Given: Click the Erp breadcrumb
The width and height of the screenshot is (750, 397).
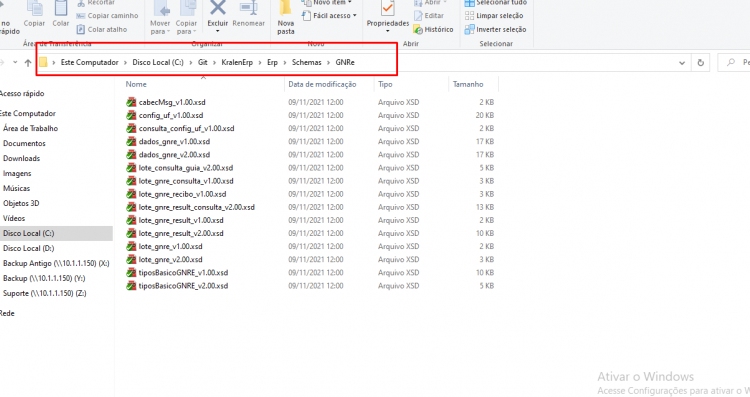Looking at the screenshot, I should click(x=272, y=62).
